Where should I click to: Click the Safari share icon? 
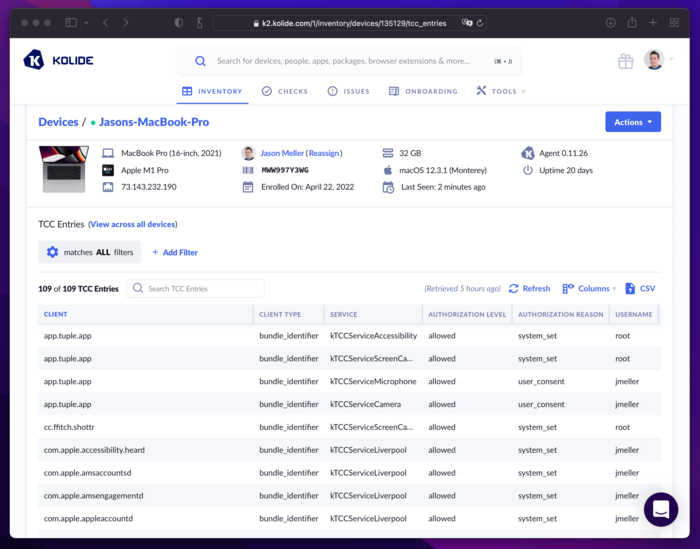(x=632, y=22)
